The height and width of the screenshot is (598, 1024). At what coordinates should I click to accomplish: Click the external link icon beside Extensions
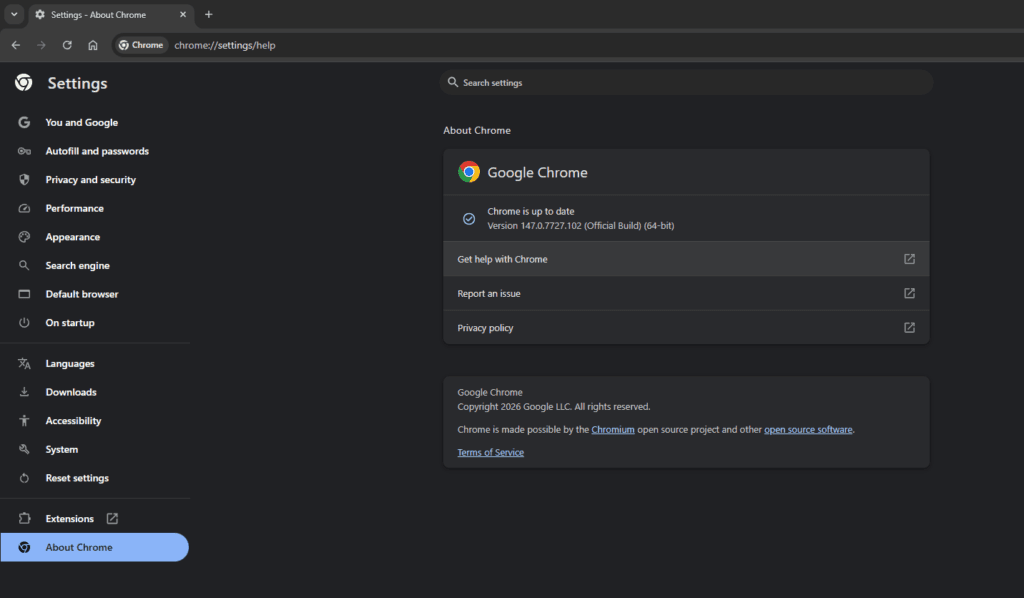pyautogui.click(x=112, y=519)
